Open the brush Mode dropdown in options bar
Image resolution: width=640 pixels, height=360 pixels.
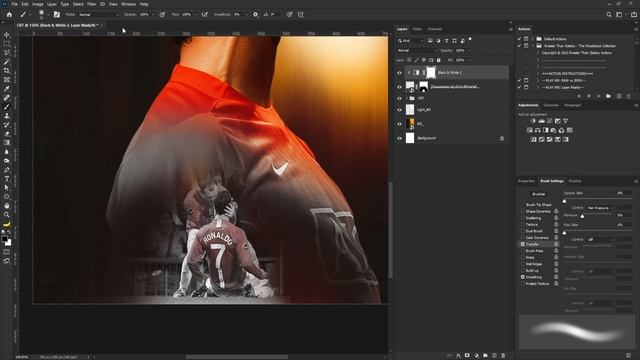[x=98, y=14]
